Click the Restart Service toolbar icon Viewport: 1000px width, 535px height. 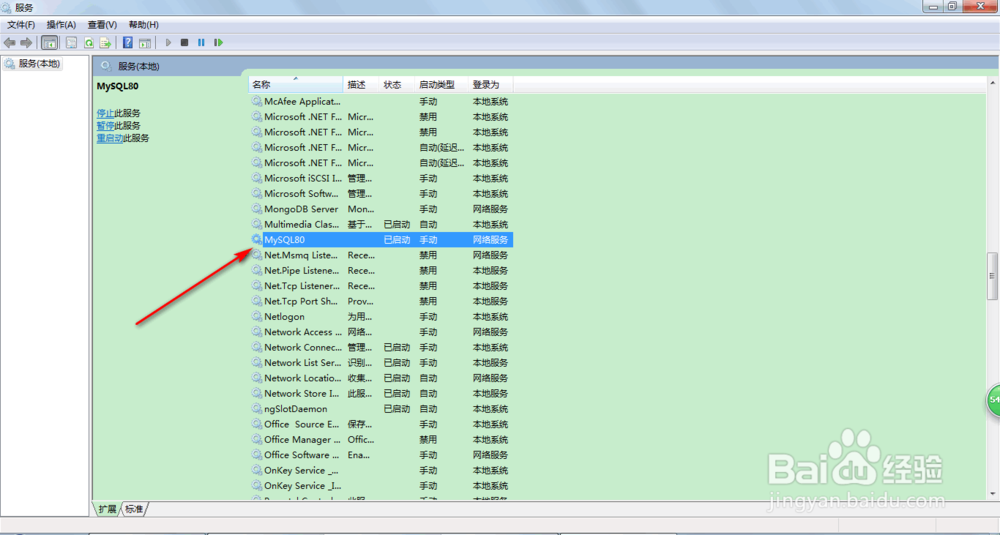tap(218, 43)
